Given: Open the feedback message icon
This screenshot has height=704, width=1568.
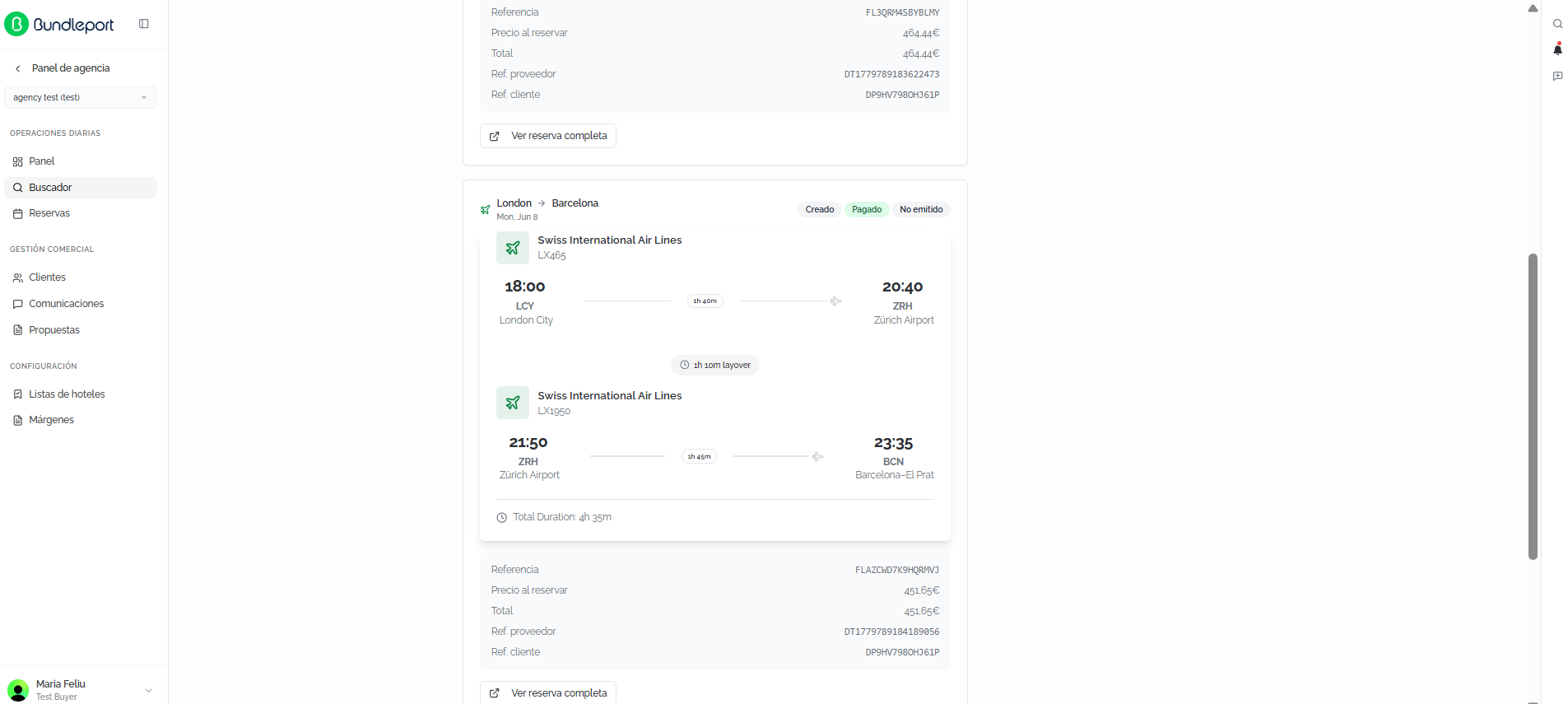Looking at the screenshot, I should click(1557, 76).
